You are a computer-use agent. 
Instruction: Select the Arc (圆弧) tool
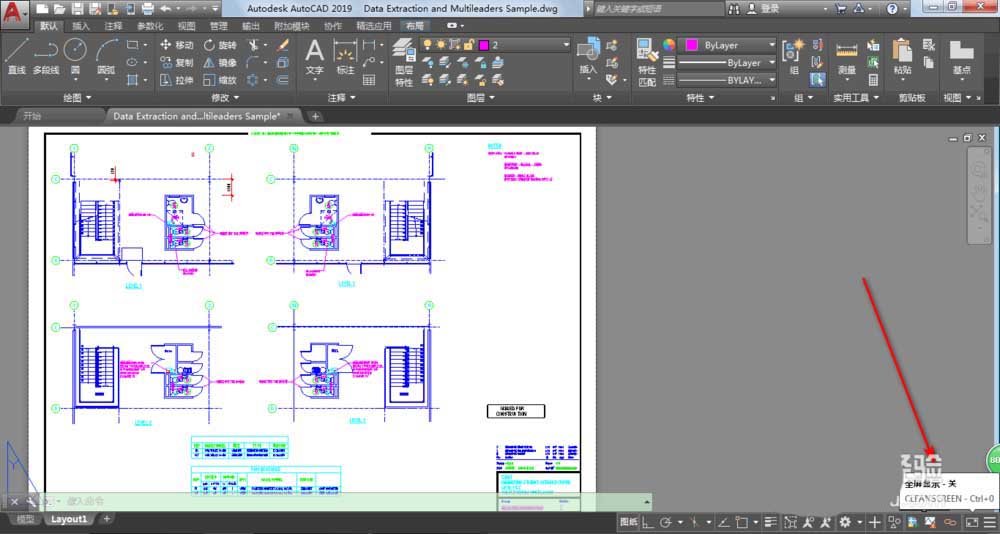tap(107, 57)
